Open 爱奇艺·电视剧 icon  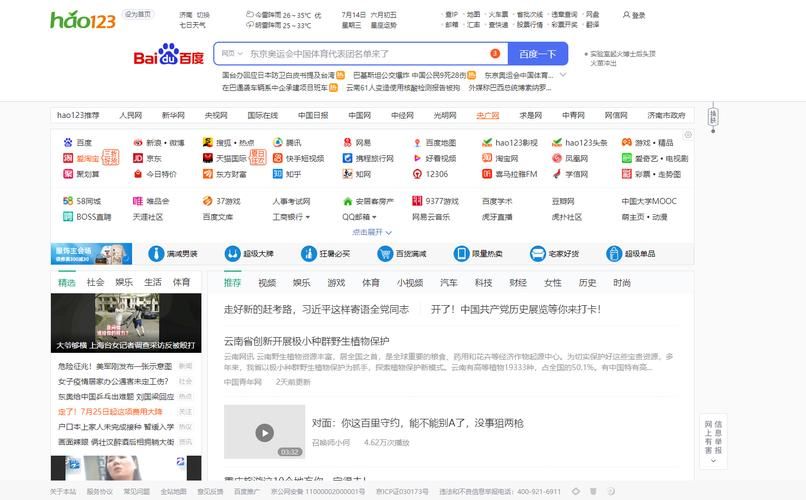point(627,158)
